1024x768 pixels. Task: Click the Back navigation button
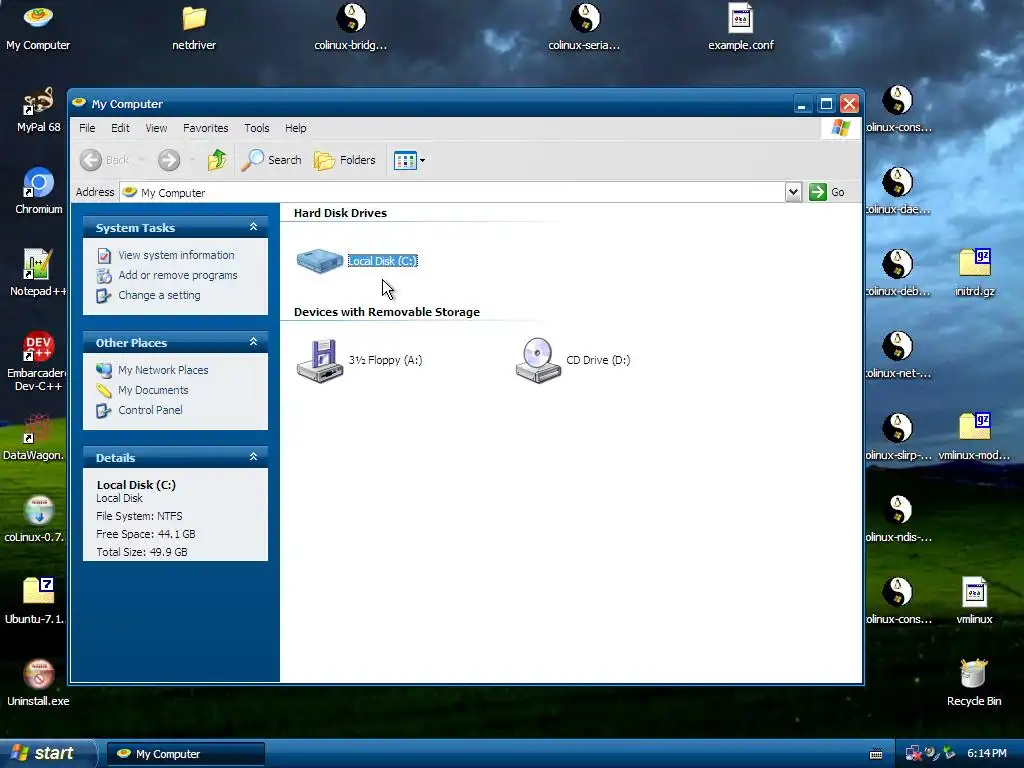[x=105, y=160]
